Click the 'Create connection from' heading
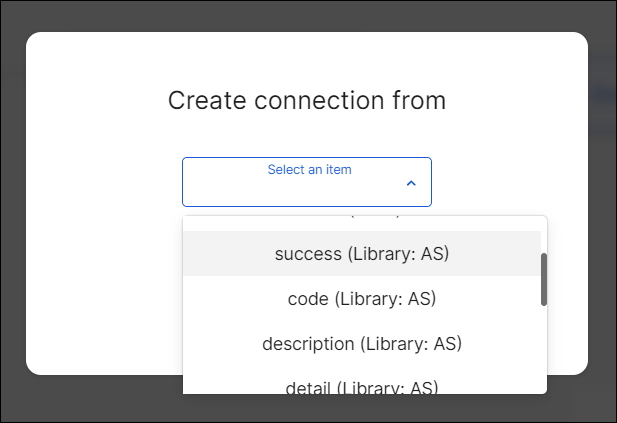Viewport: 617px width, 423px height. click(x=307, y=100)
